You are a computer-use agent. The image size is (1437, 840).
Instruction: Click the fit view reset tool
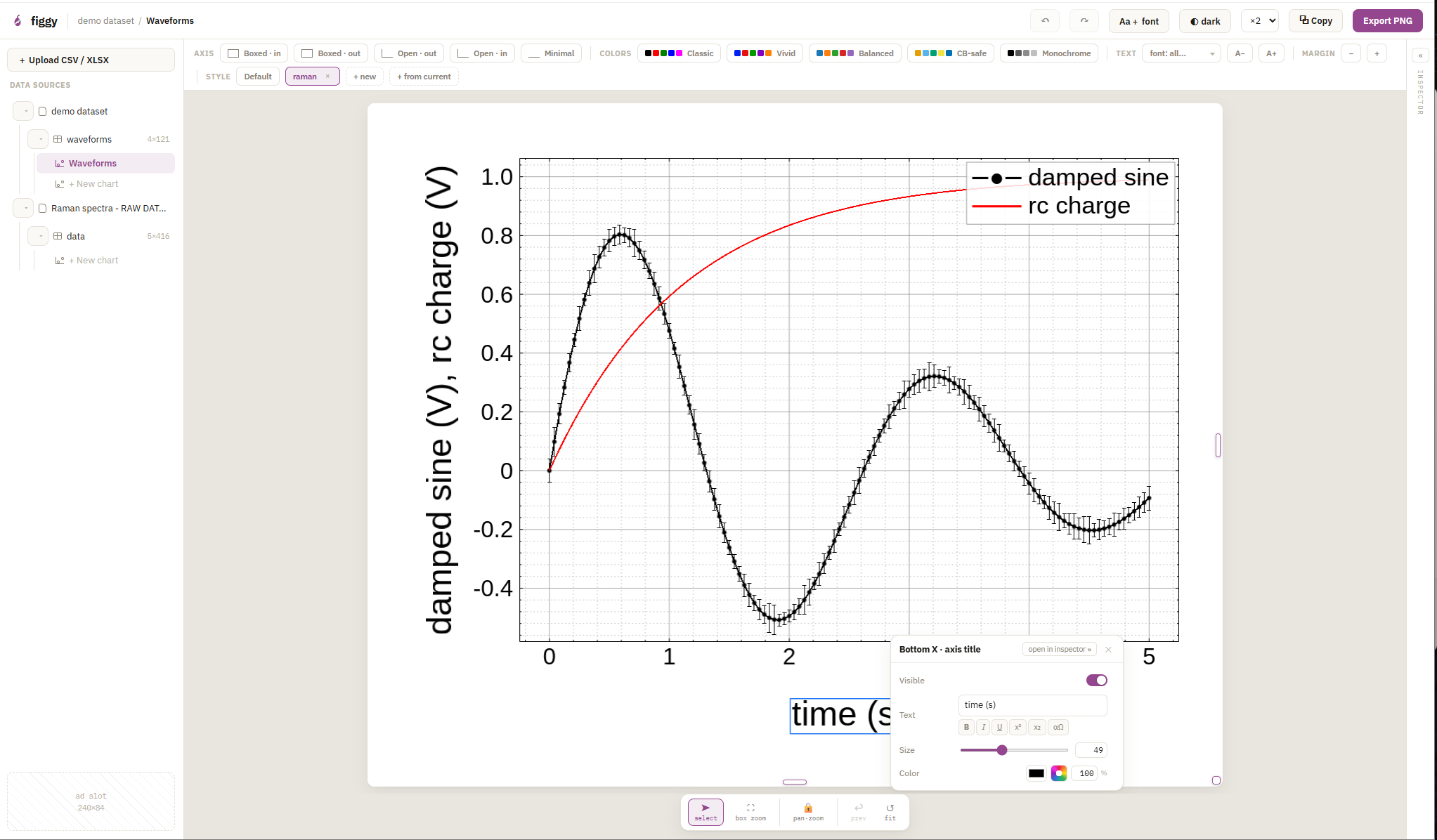coord(890,812)
